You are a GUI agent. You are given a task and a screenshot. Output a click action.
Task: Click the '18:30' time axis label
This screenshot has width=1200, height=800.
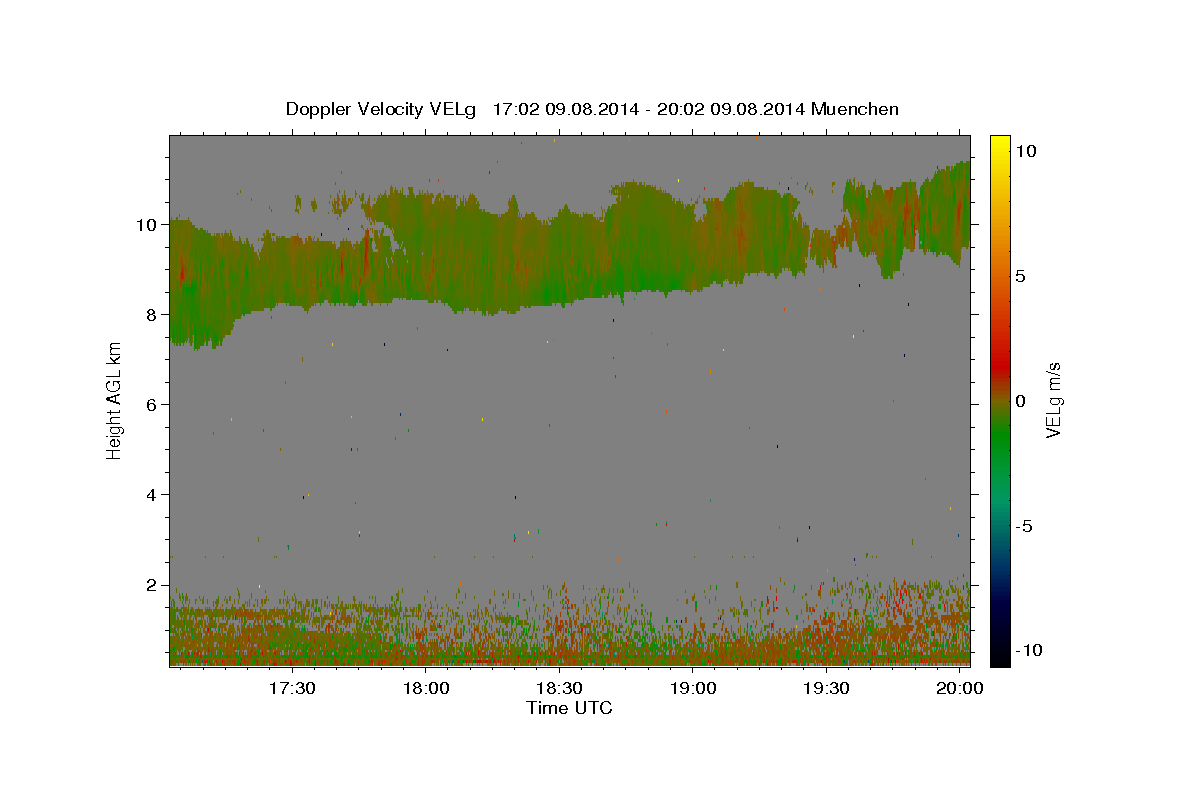[560, 688]
